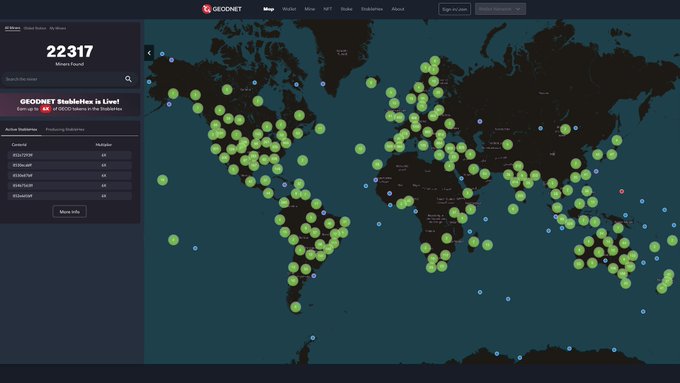Viewport: 680px width, 383px height.
Task: Click the GEODNET logo
Action: 222,9
